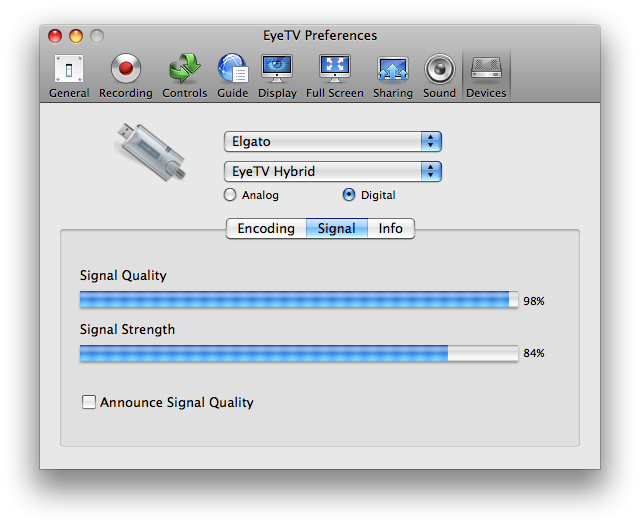Click the EyeTV USB stick device image

[150, 152]
